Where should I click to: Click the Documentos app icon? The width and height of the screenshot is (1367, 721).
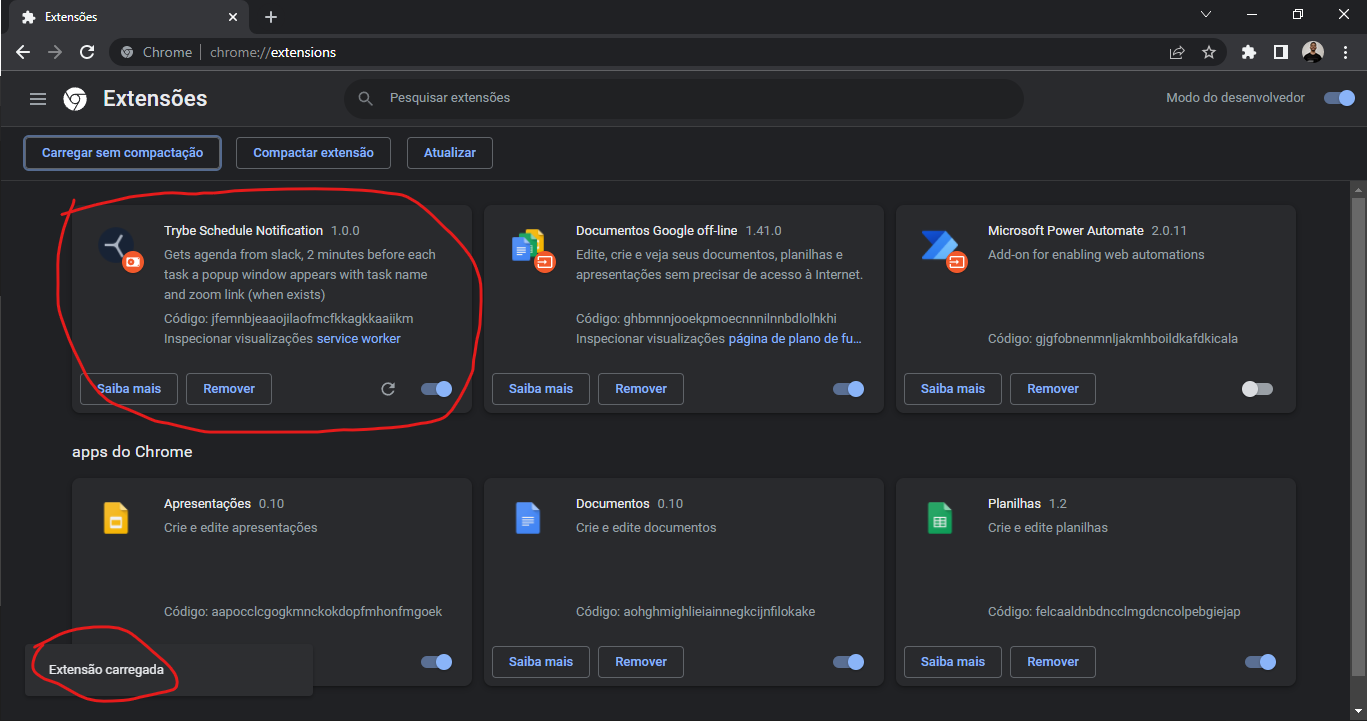tap(527, 518)
